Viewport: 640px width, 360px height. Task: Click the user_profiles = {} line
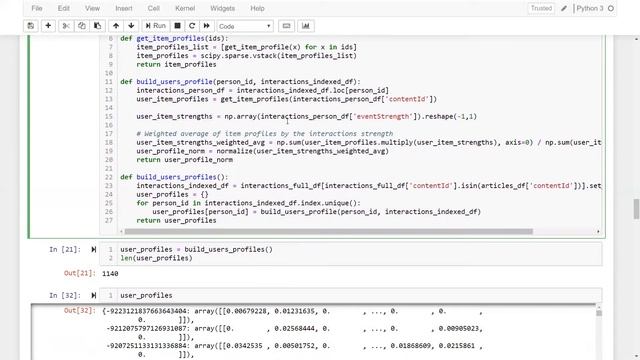[172, 195]
